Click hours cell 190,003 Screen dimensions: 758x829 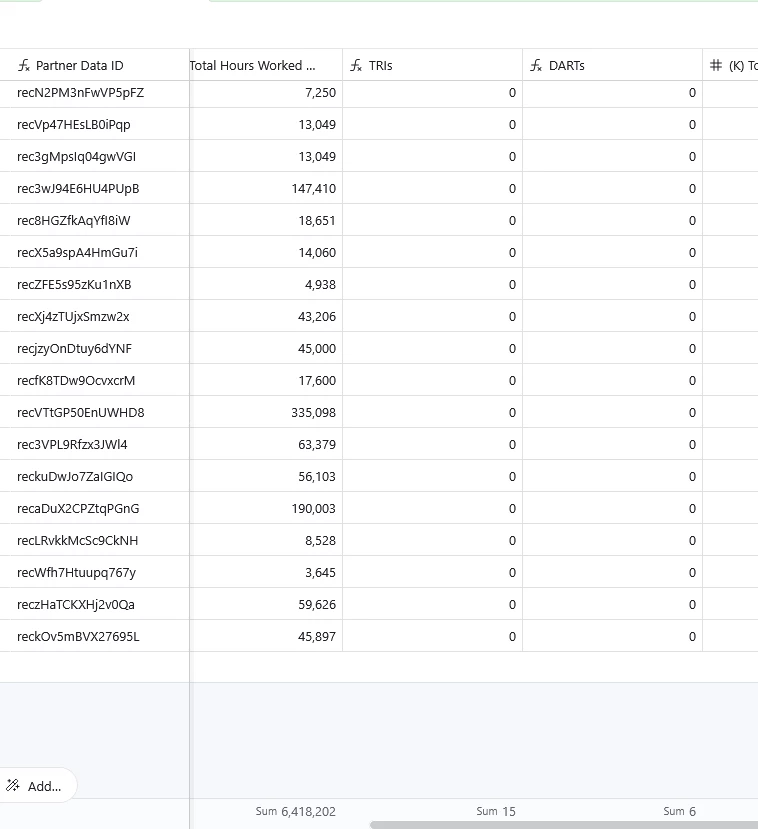coord(266,509)
